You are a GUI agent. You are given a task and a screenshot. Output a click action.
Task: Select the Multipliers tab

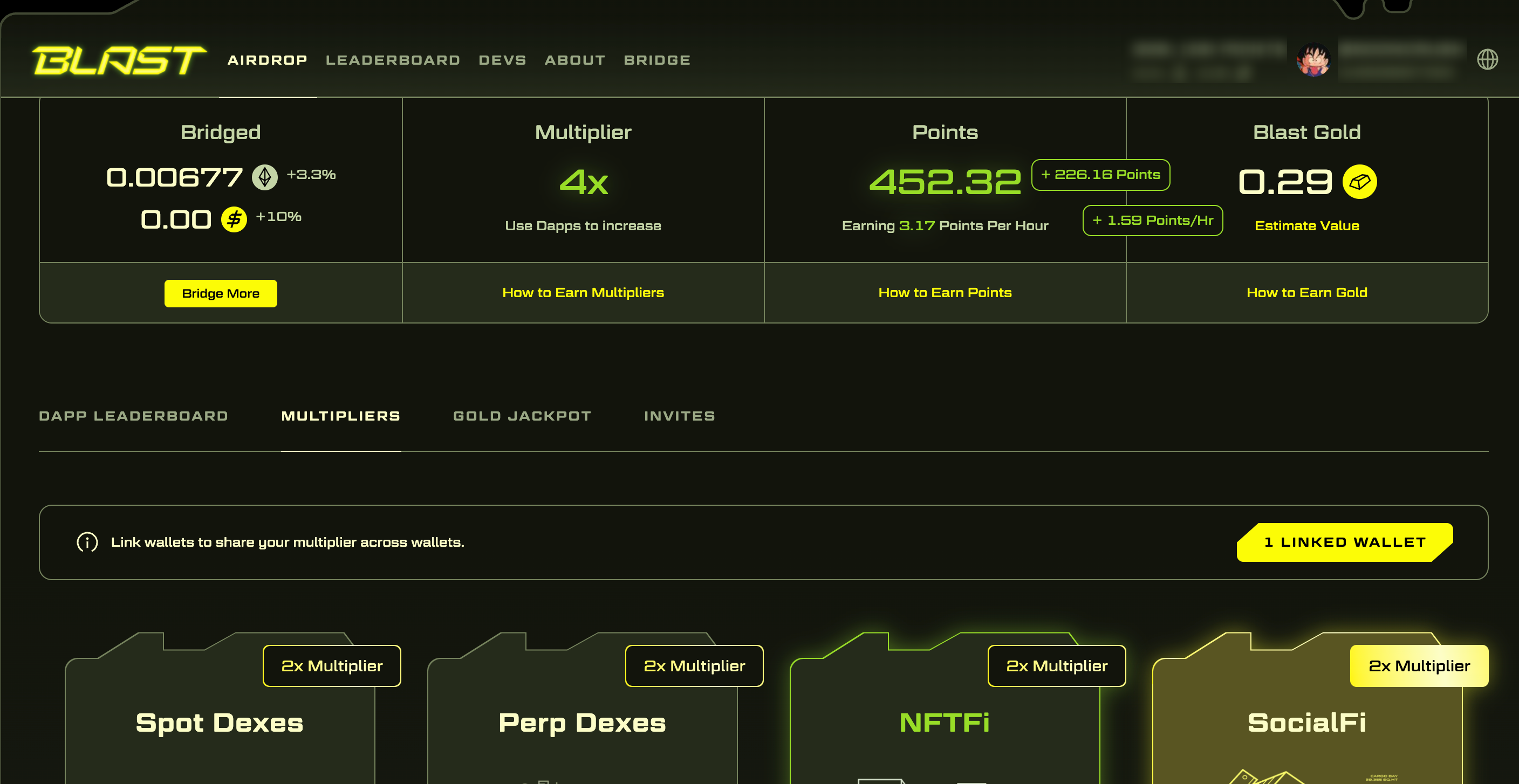(x=341, y=416)
